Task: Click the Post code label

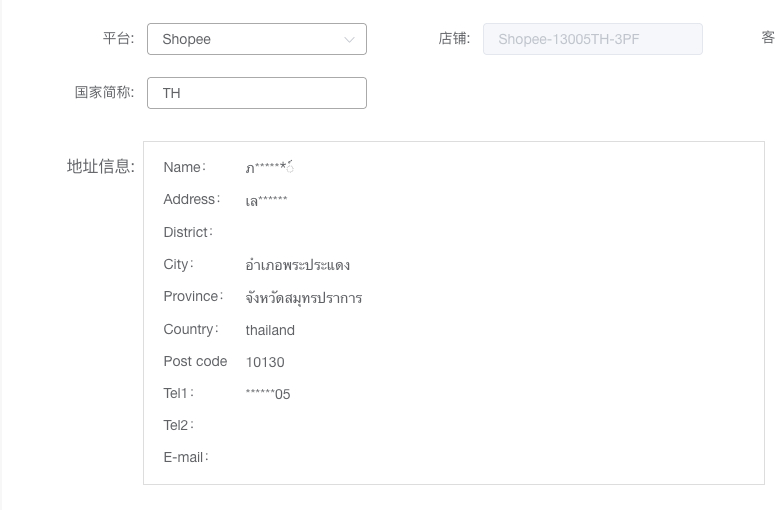Action: [195, 361]
